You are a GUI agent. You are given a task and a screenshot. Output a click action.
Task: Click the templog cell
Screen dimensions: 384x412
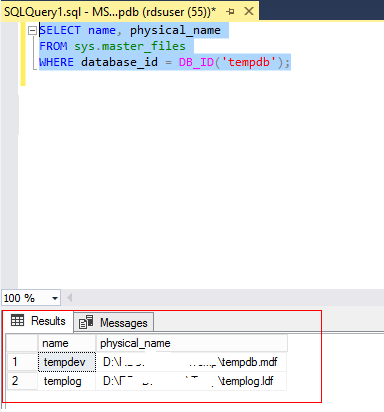(67, 381)
